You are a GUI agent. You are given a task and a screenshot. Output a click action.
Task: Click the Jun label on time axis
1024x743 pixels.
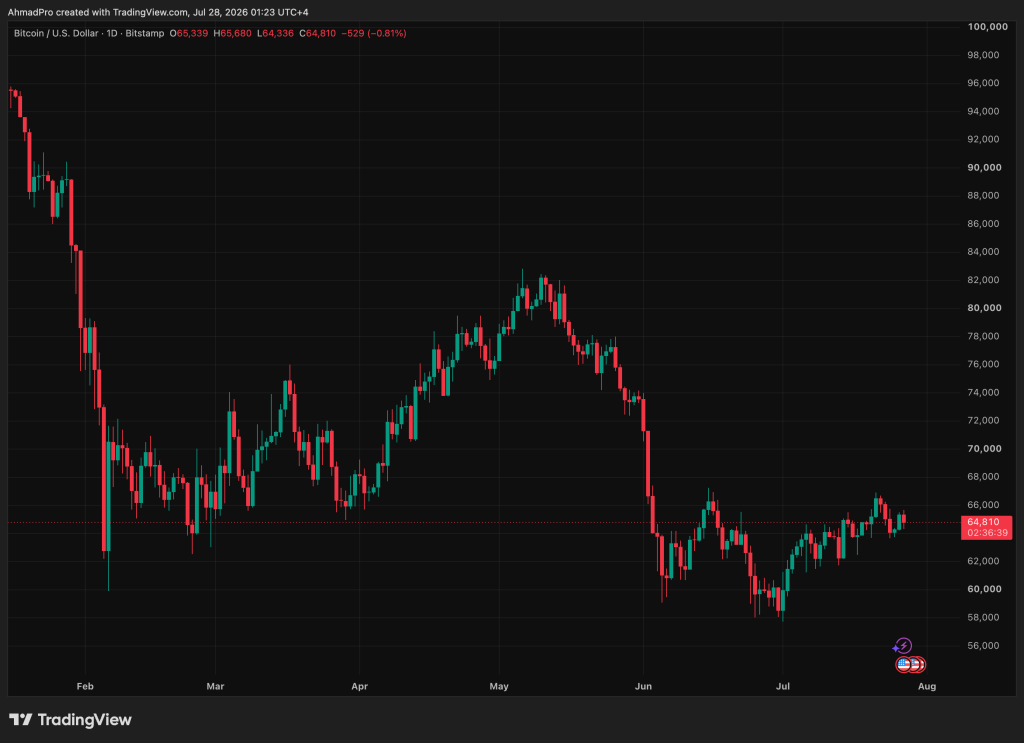(643, 686)
